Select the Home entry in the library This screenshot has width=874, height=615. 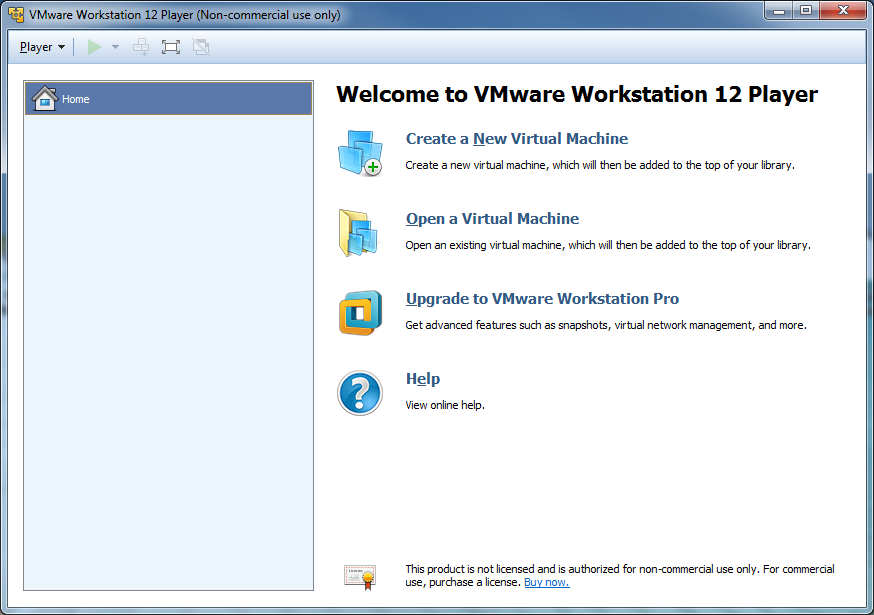(168, 99)
